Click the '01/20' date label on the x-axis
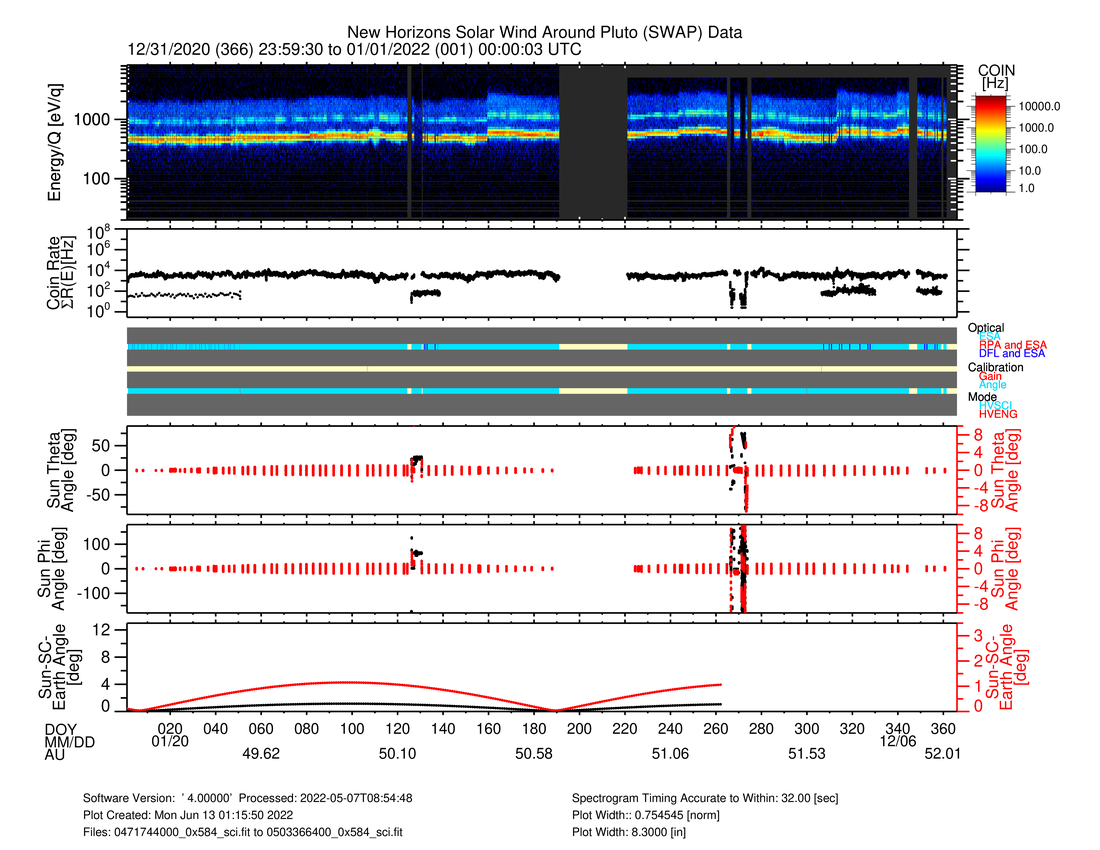The image size is (1100, 850). point(171,741)
